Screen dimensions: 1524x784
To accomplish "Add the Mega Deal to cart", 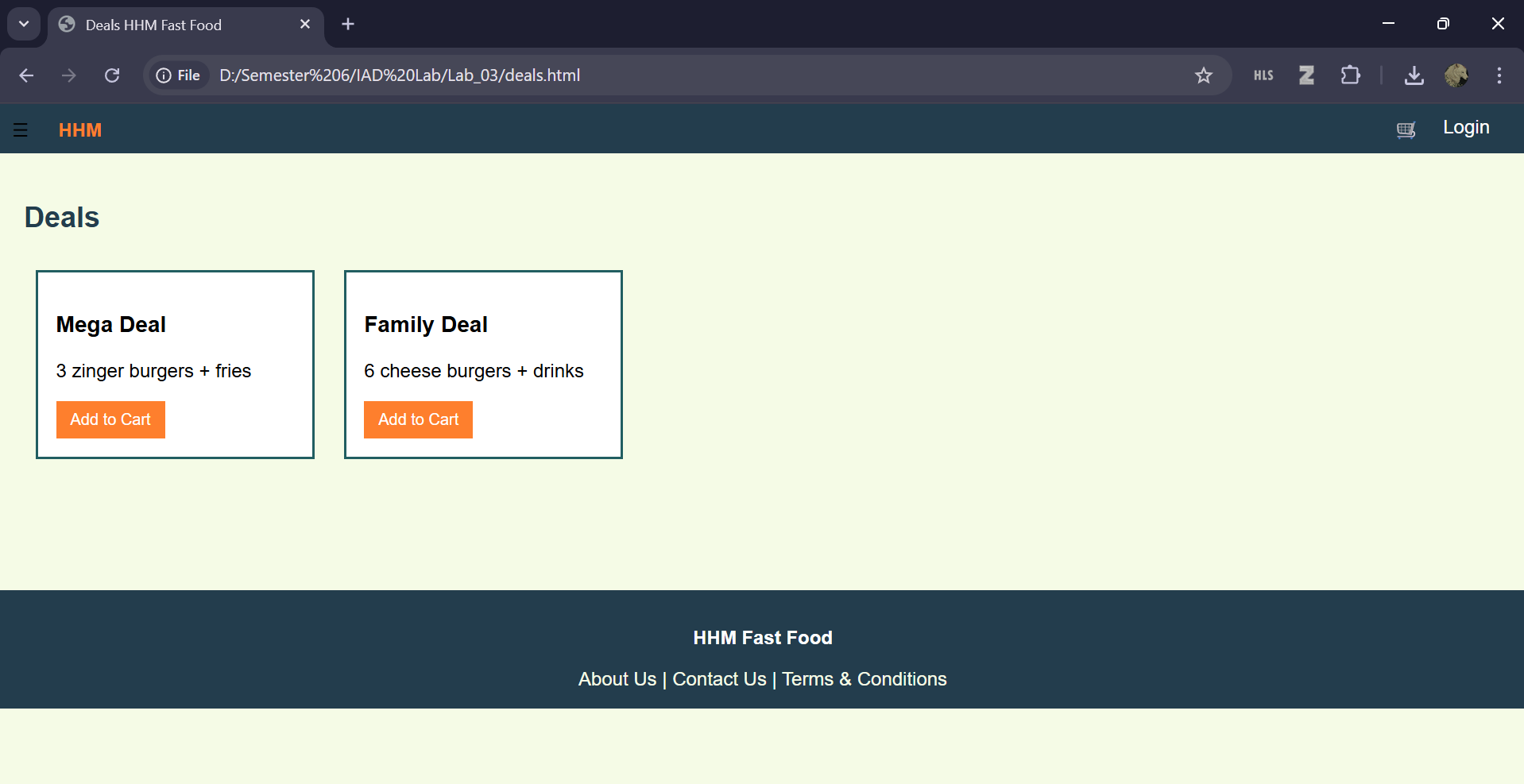I will point(110,419).
